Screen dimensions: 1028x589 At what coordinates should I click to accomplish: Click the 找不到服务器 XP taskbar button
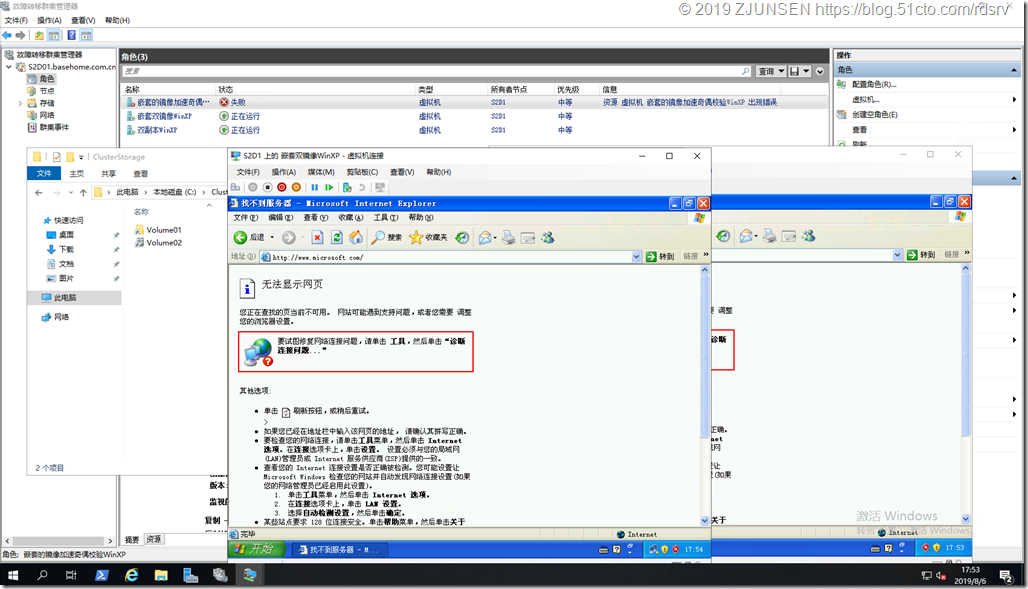340,550
